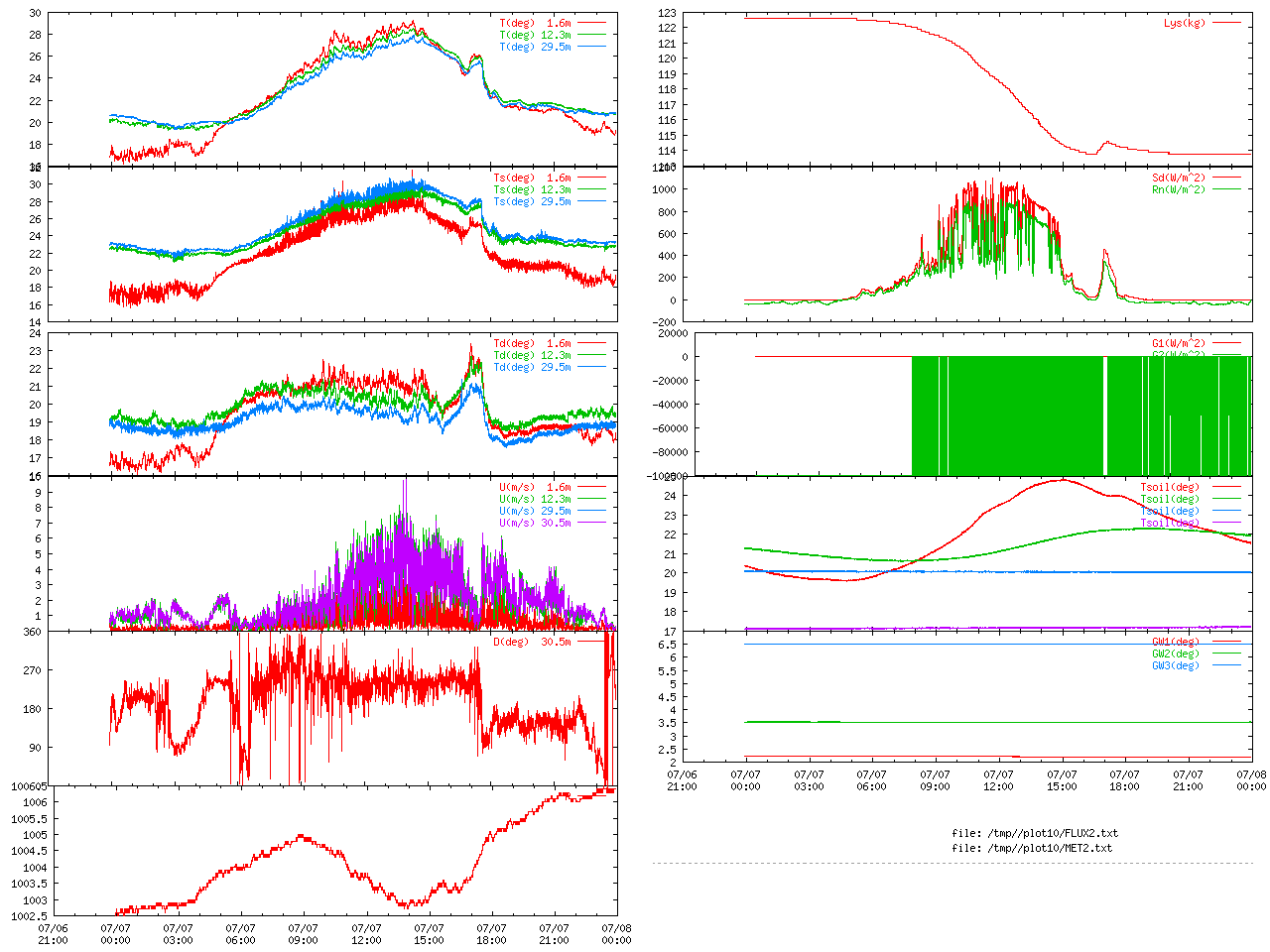Click the "1004.5" pressure axis tick
Image resolution: width=1270 pixels, height=952 pixels.
tap(30, 851)
